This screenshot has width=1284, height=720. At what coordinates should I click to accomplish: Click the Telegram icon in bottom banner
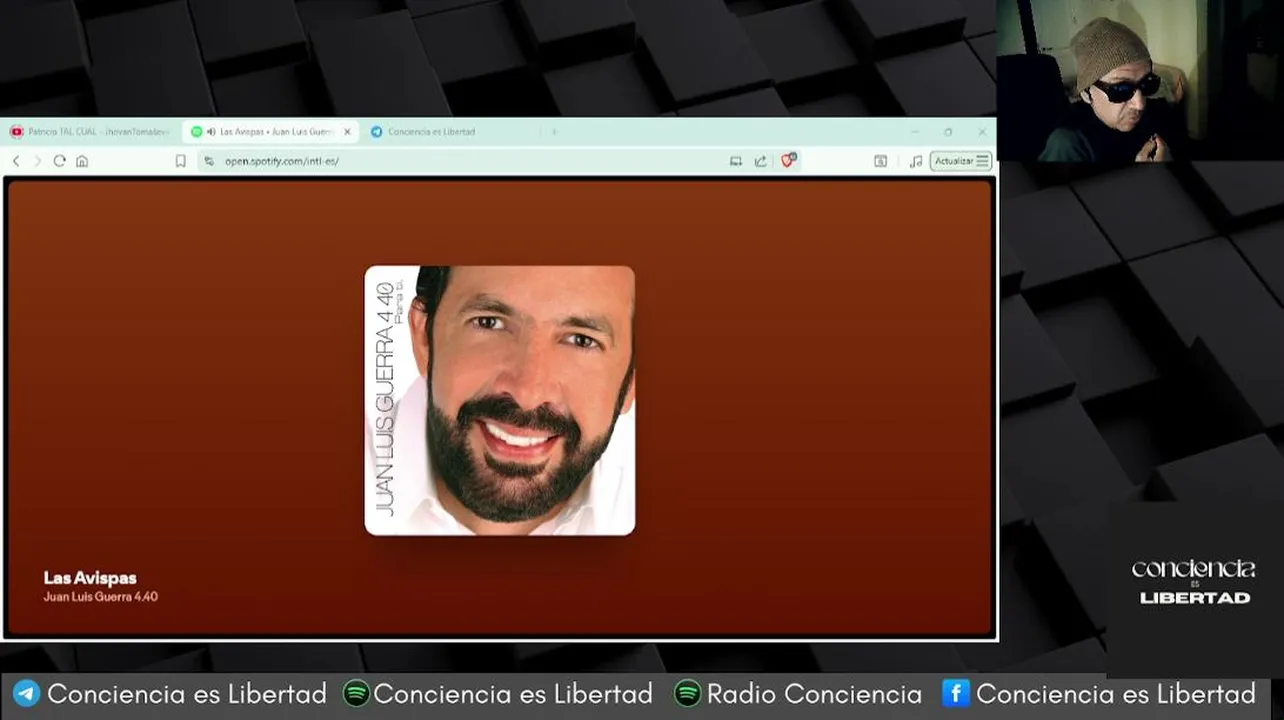(26, 694)
